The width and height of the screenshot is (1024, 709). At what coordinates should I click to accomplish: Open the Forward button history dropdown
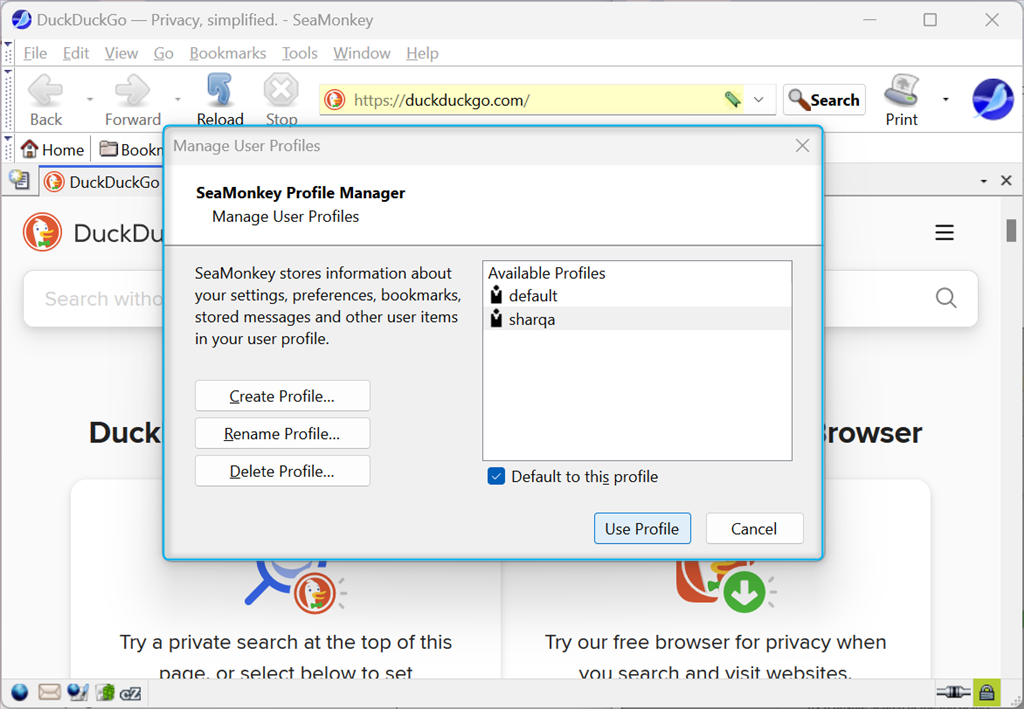click(178, 99)
